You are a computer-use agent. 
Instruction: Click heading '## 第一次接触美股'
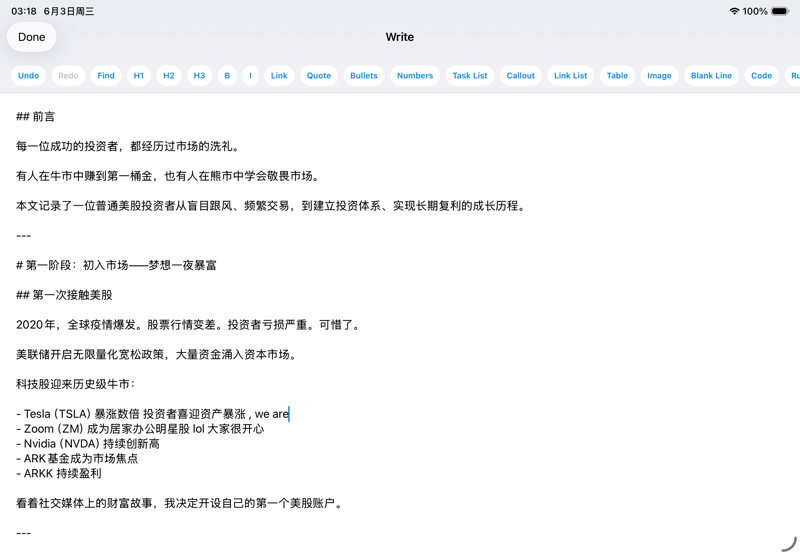[x=64, y=295]
